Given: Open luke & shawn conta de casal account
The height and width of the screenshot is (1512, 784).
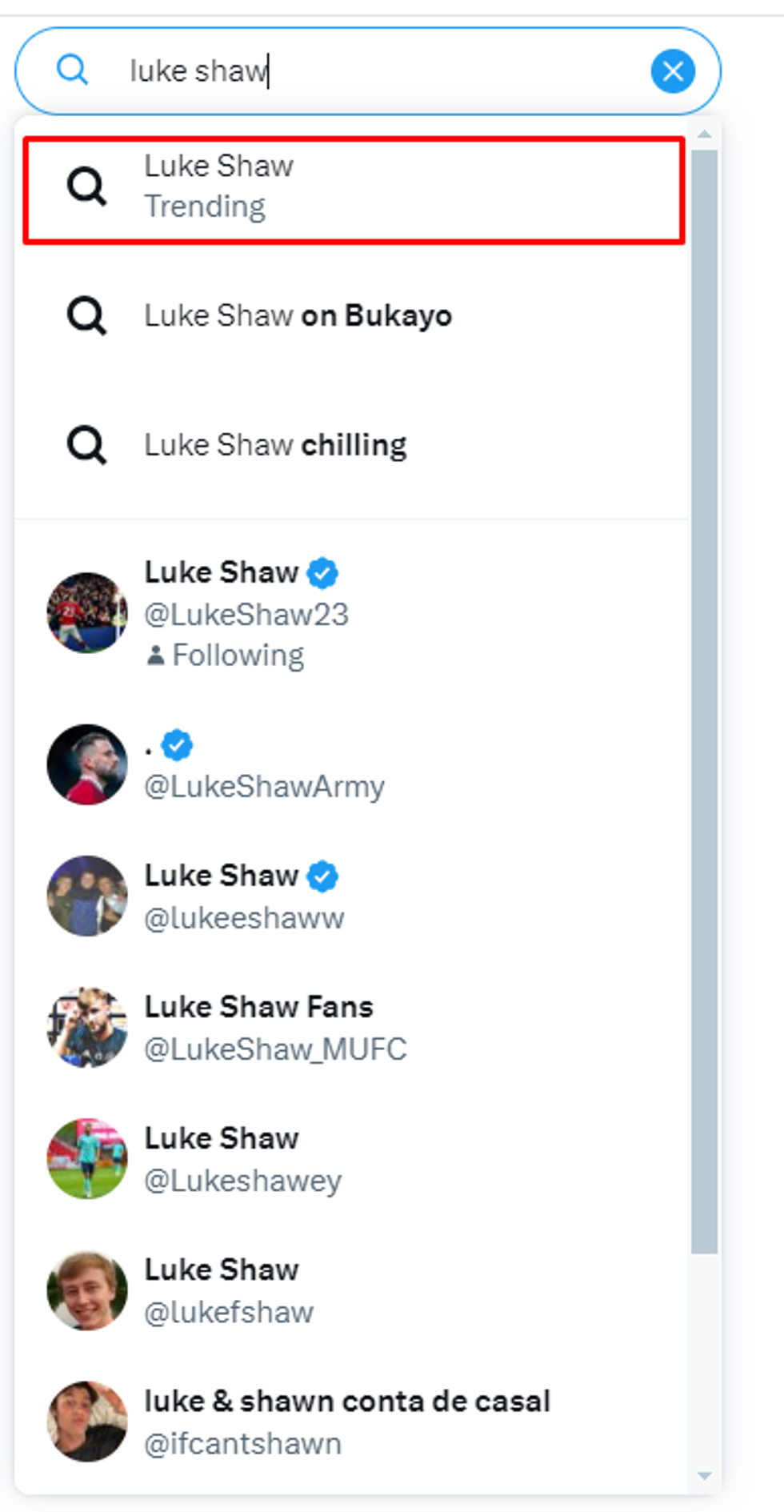Looking at the screenshot, I should tap(346, 1422).
